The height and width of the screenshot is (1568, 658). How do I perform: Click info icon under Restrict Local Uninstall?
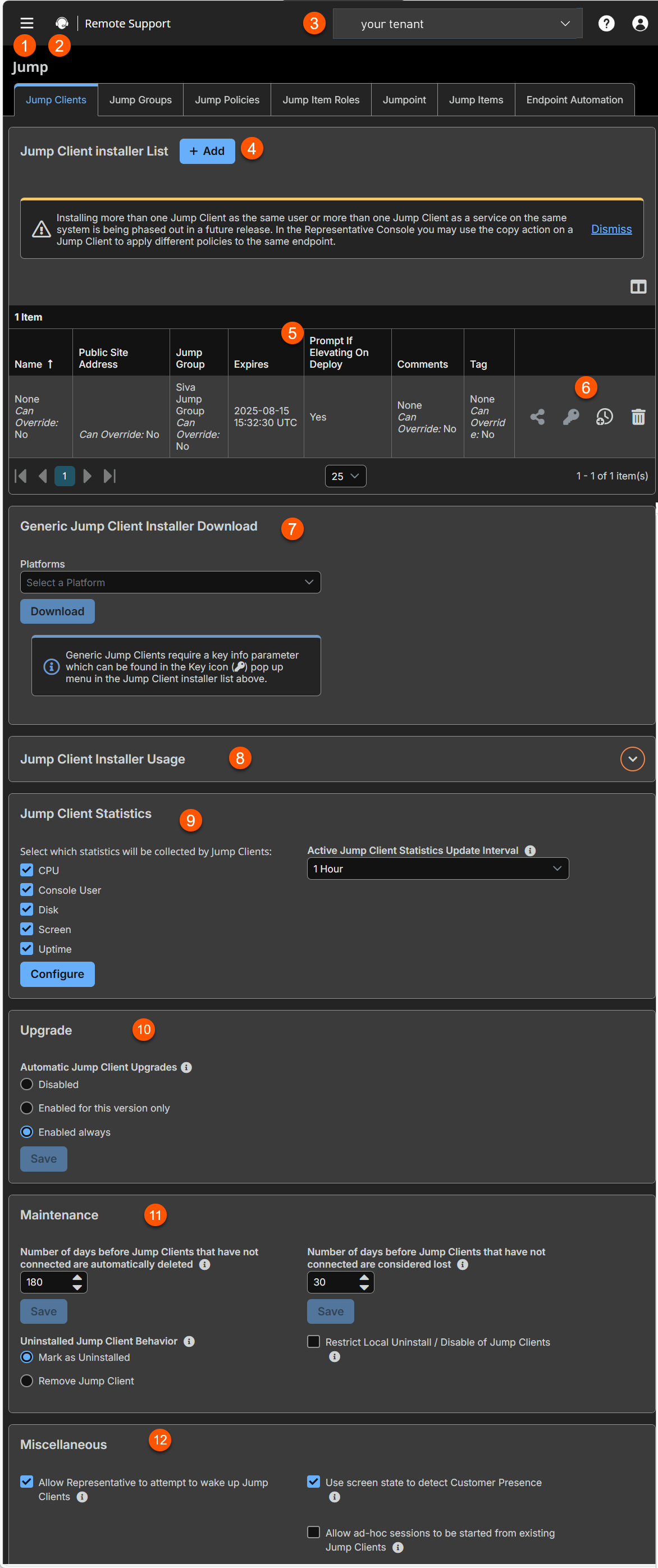coord(333,1356)
